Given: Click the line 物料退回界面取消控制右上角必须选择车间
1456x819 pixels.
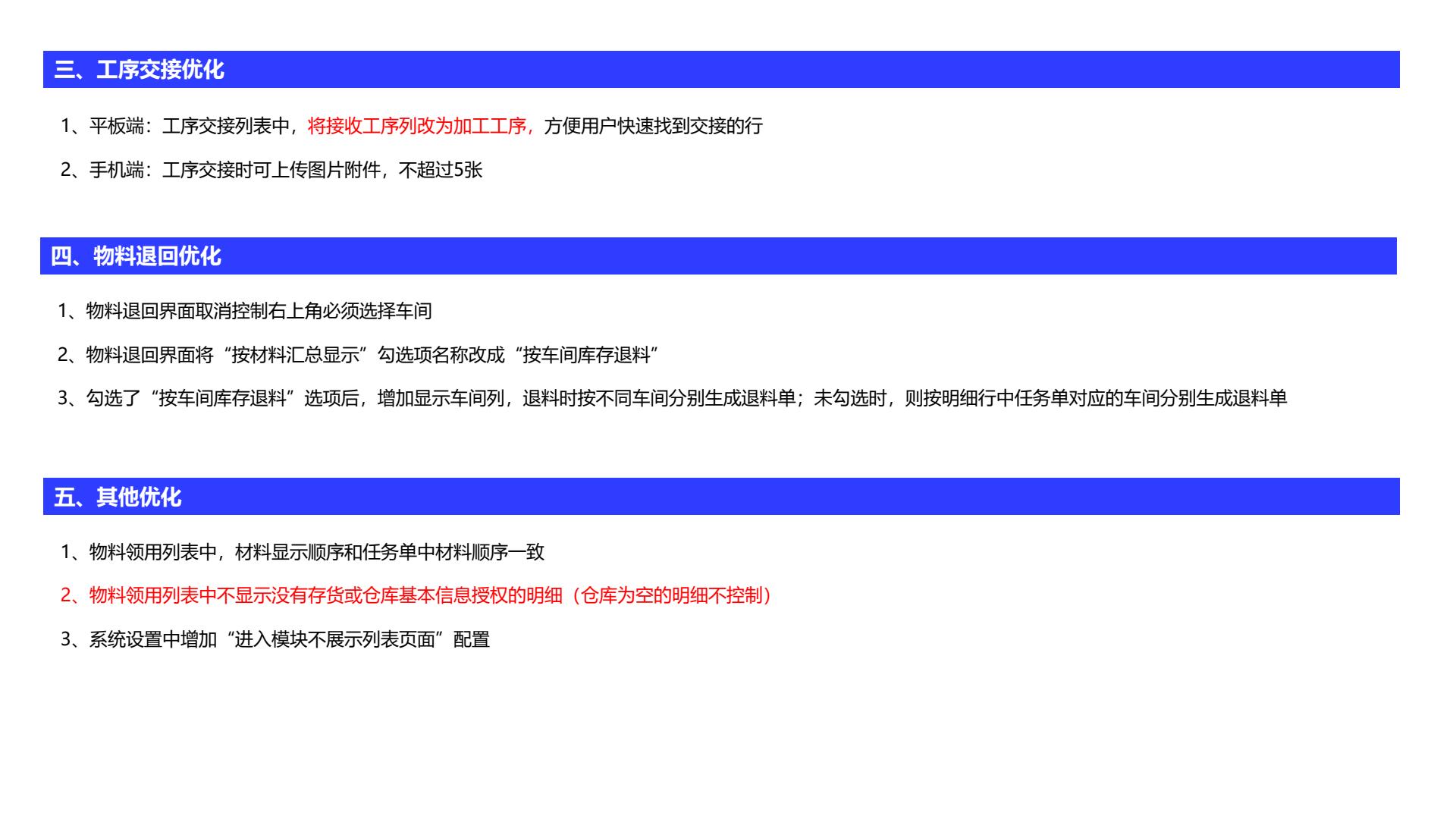Looking at the screenshot, I should (x=244, y=311).
